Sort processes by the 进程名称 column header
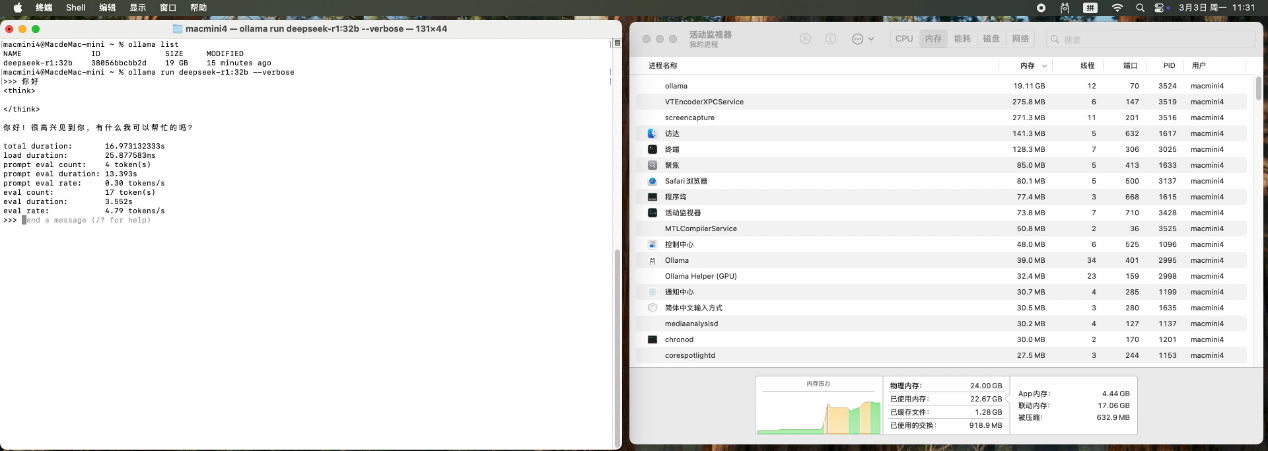The image size is (1268, 451). (663, 65)
